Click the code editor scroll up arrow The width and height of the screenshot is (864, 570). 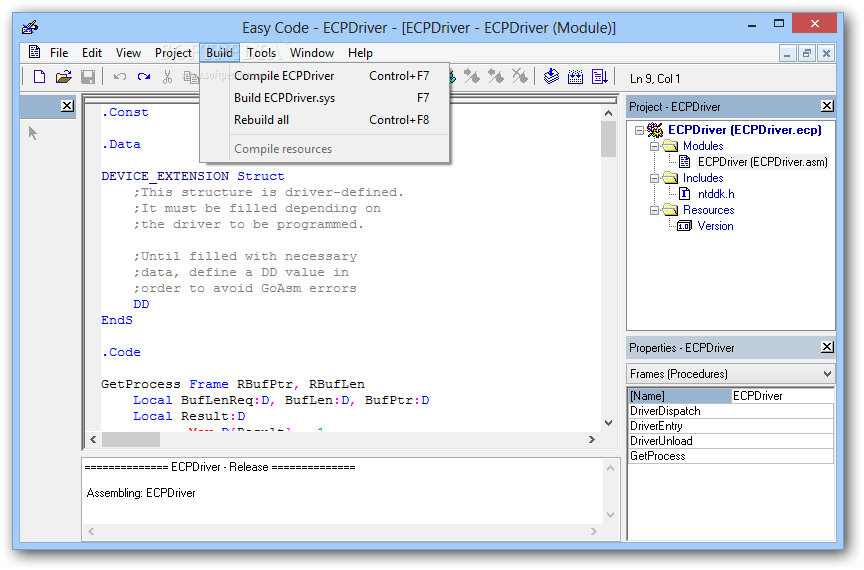pyautogui.click(x=608, y=113)
